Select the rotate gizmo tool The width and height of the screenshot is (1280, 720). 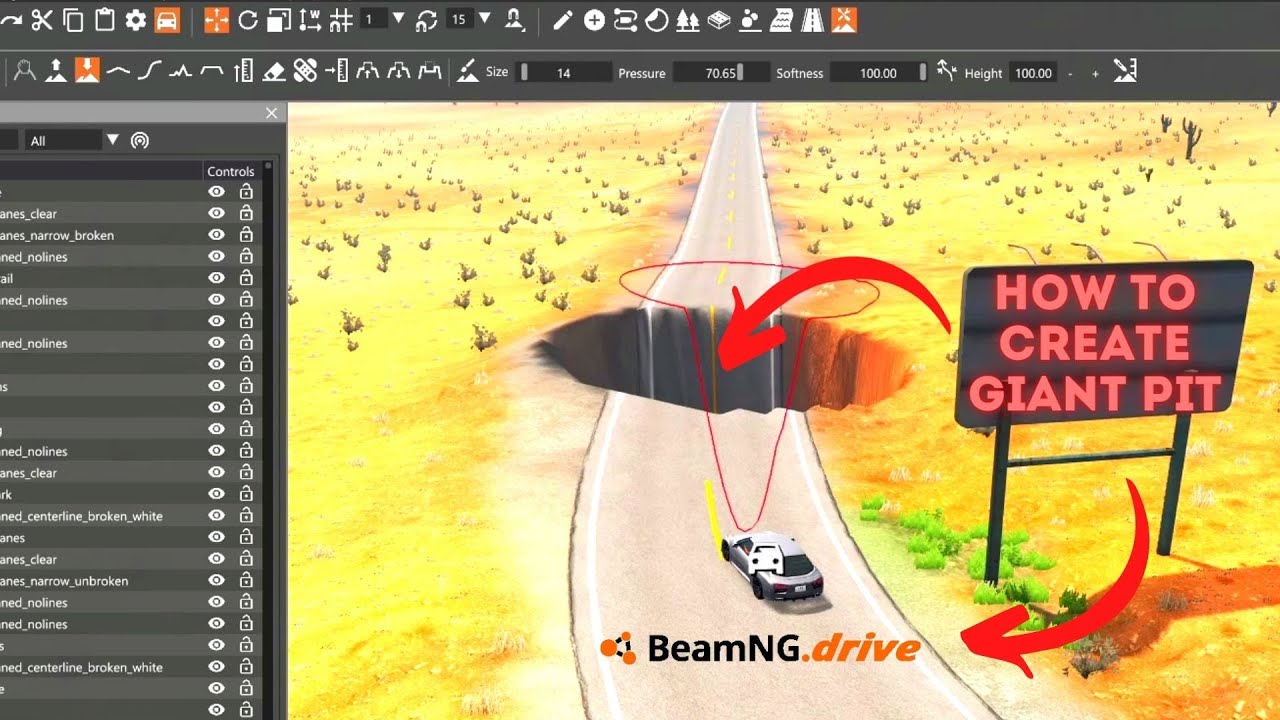click(248, 19)
